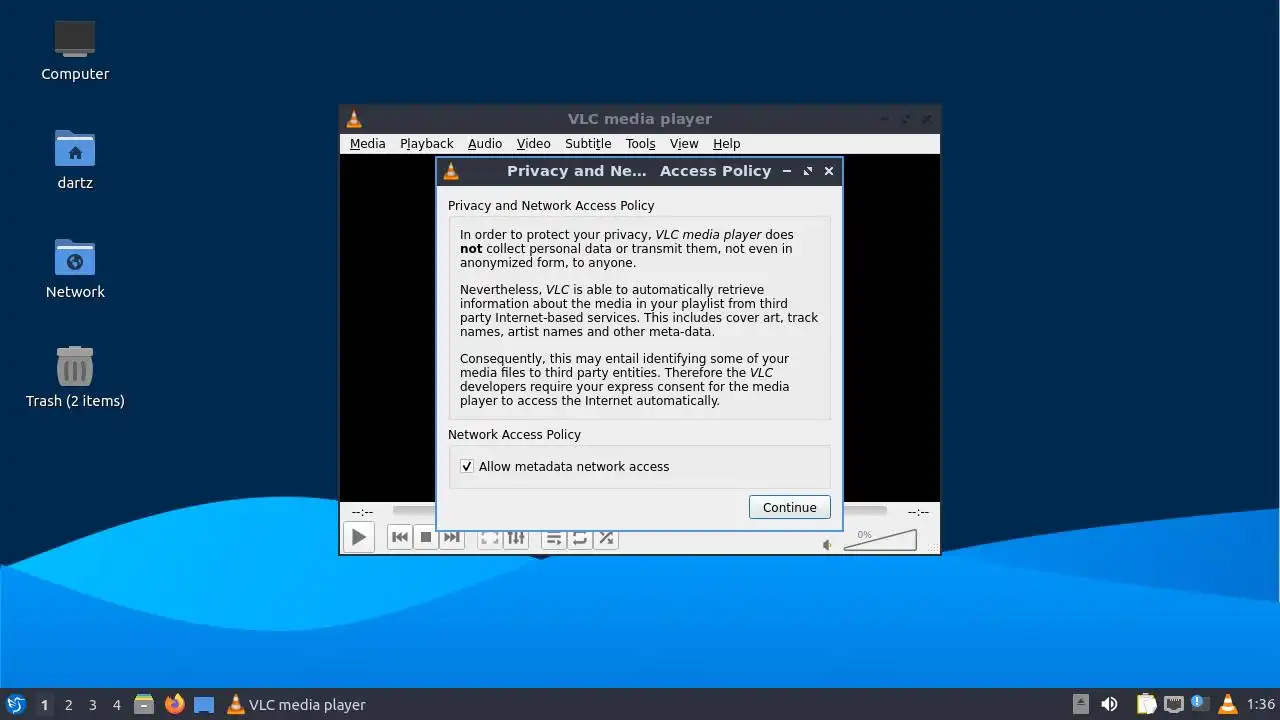
Task: Minimize the Privacy policy dialog
Action: [x=787, y=171]
